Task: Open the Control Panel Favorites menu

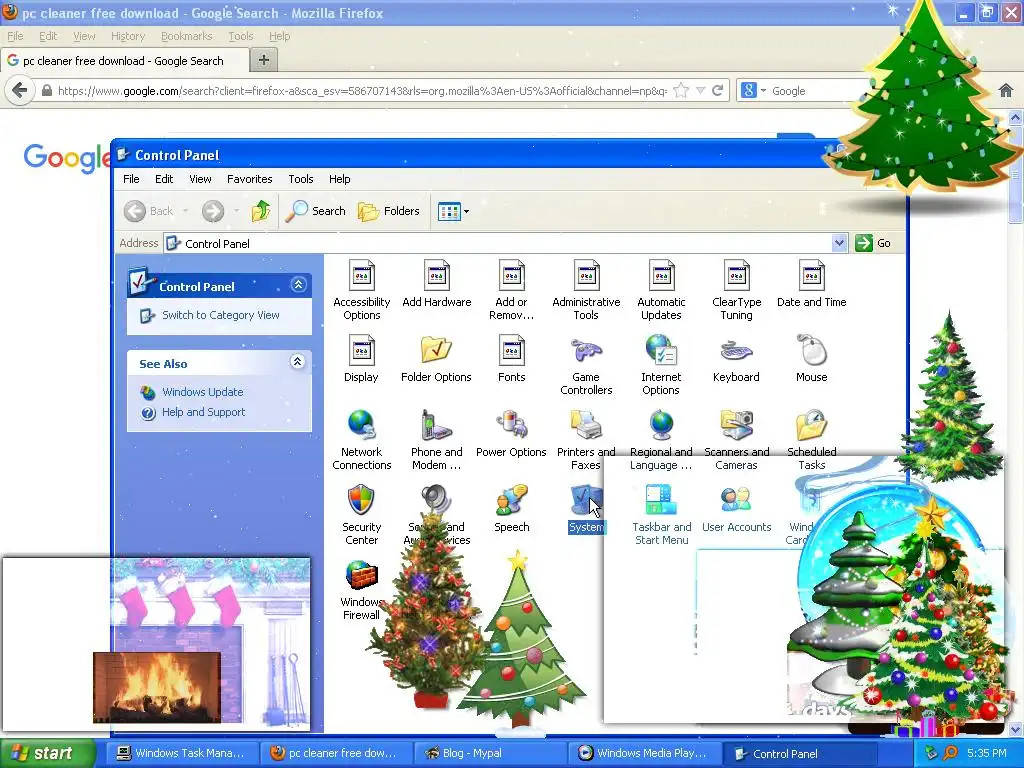Action: point(249,179)
